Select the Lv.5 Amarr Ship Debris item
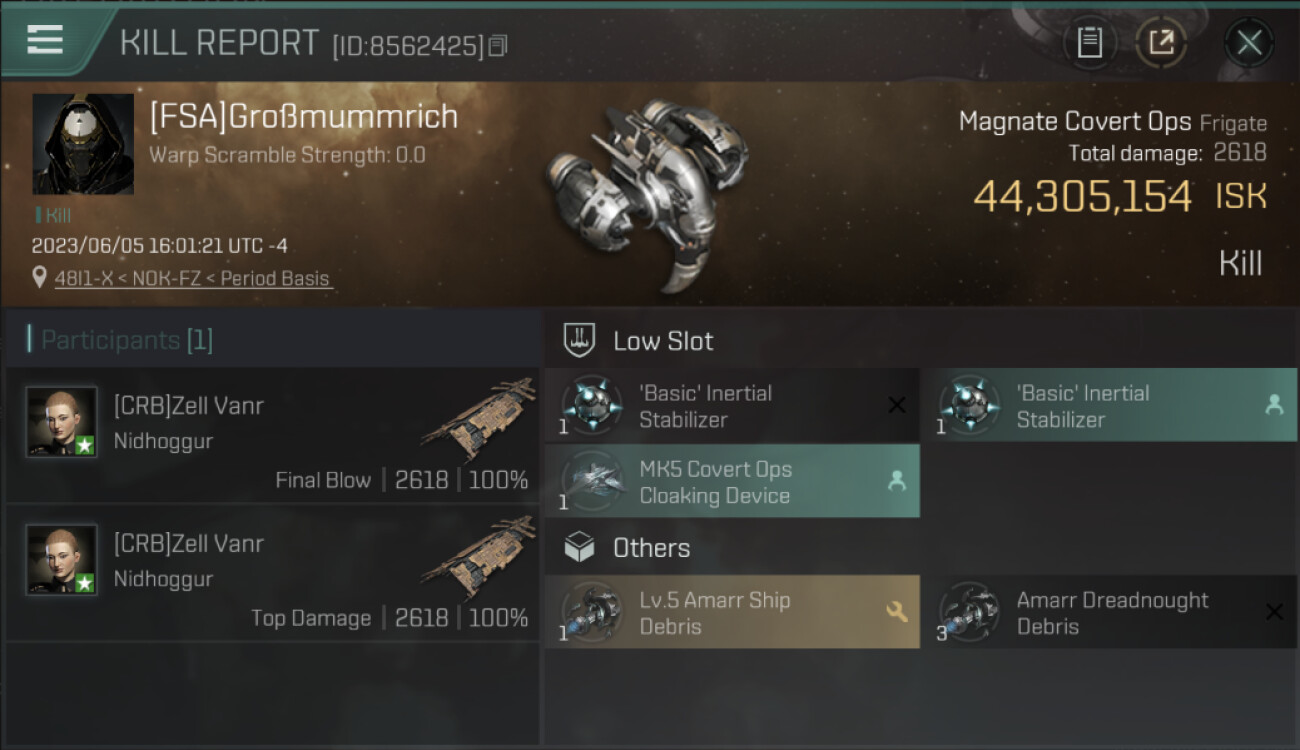This screenshot has width=1300, height=750. coord(732,612)
